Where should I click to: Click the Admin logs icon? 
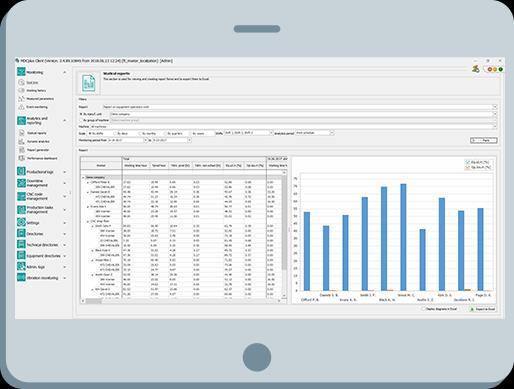[x=21, y=267]
